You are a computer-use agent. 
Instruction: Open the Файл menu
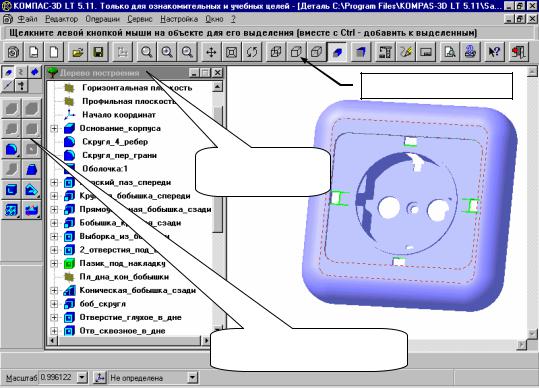pos(27,19)
